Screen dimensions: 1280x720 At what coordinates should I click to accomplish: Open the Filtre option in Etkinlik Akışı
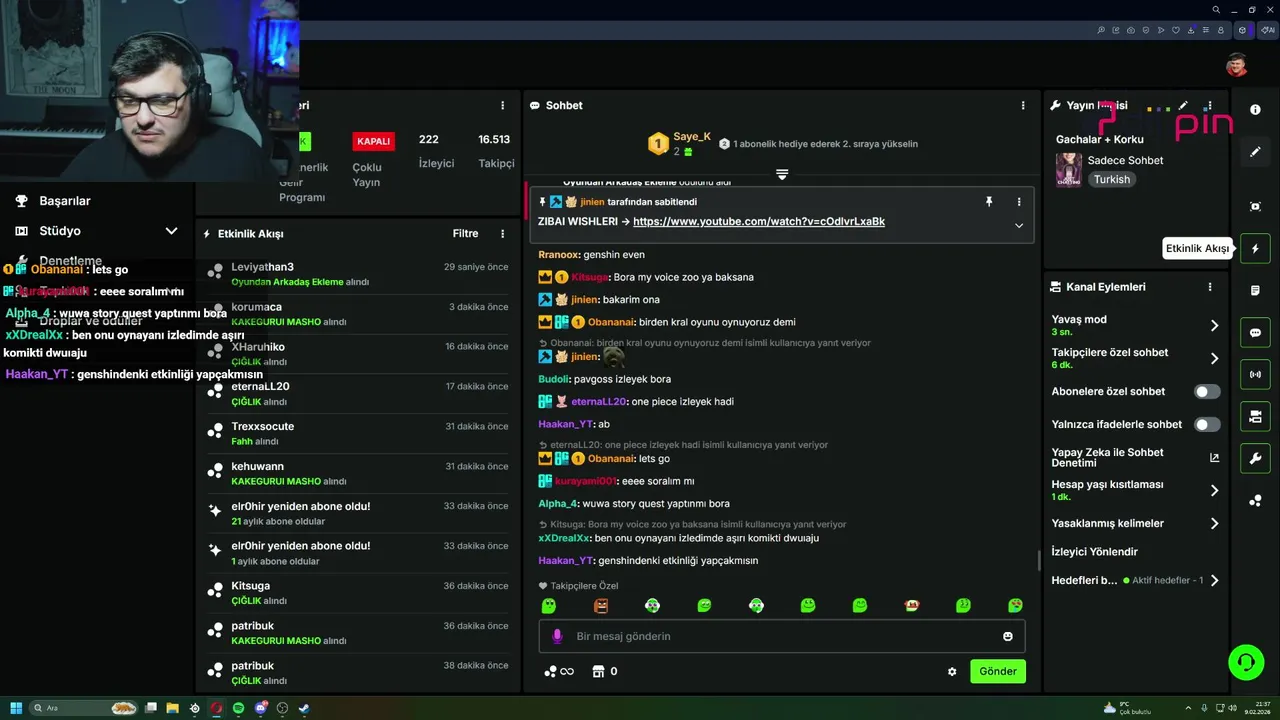[x=465, y=234]
